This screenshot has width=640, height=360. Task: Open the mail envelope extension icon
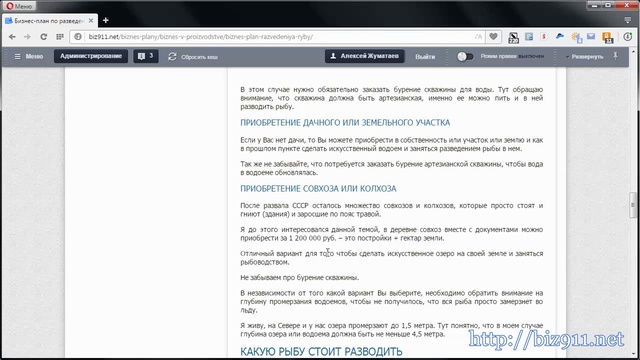(591, 36)
